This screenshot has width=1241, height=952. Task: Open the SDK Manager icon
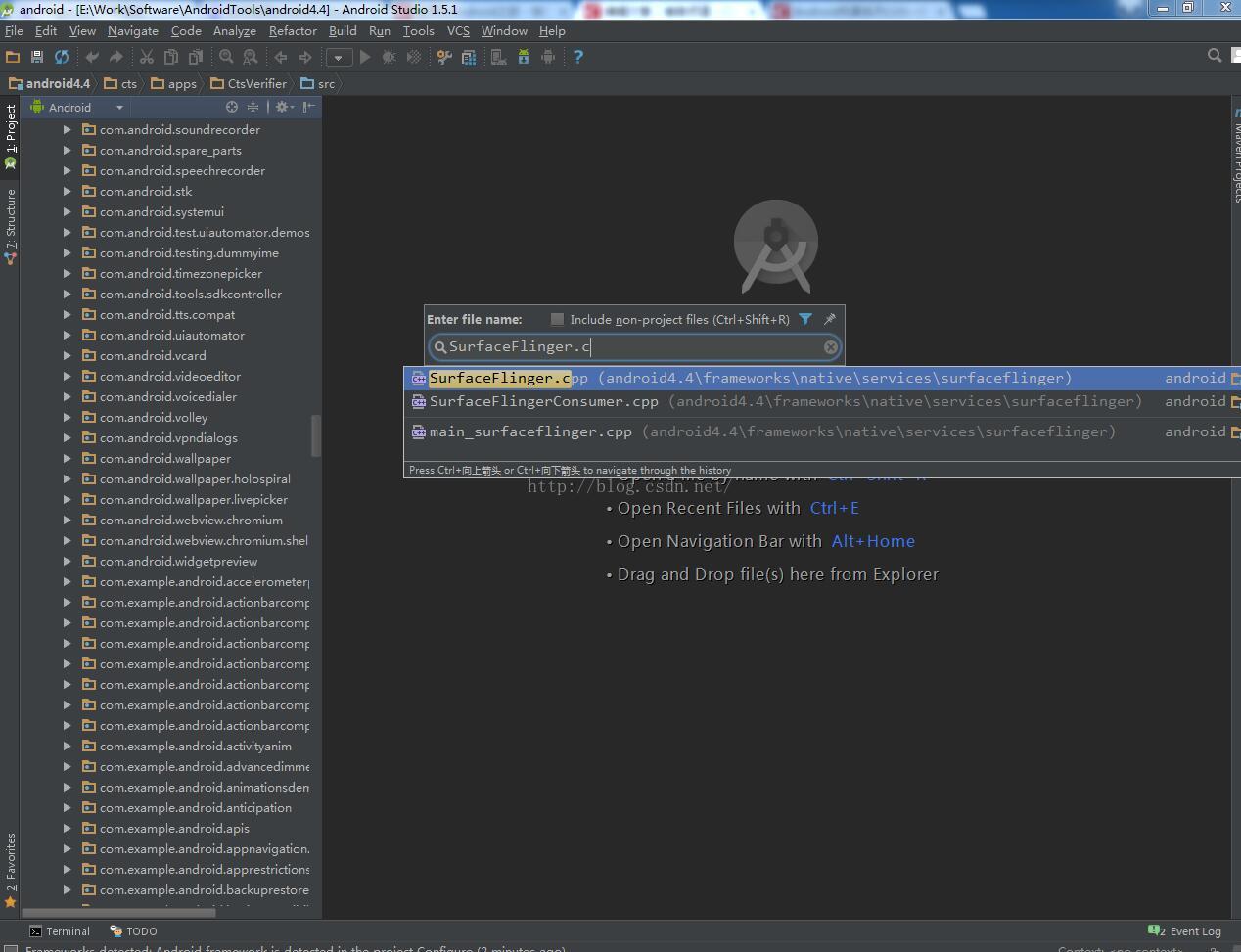click(524, 57)
